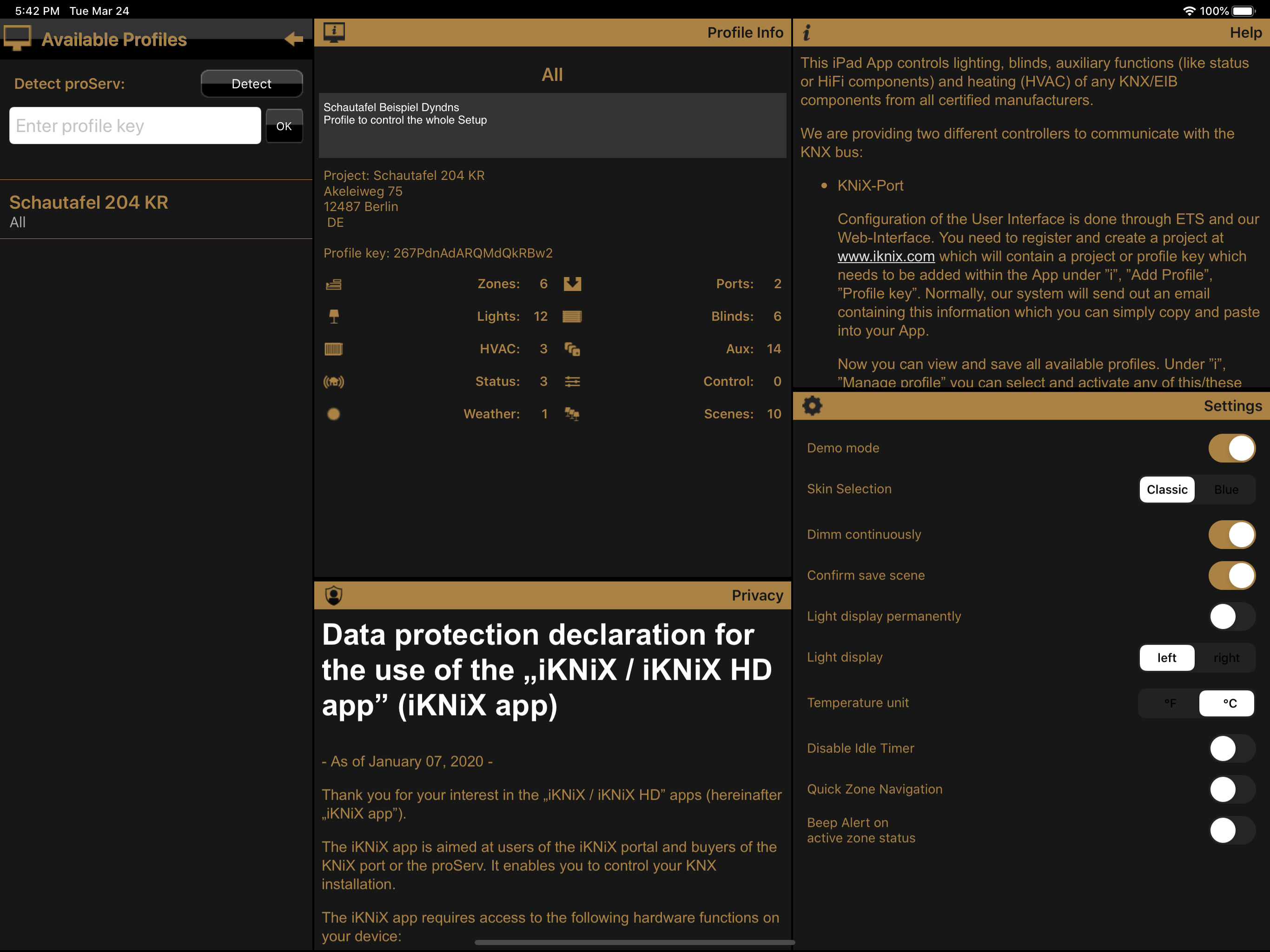This screenshot has width=1270, height=952.
Task: Click the All heading in Profile Info
Action: pos(552,75)
